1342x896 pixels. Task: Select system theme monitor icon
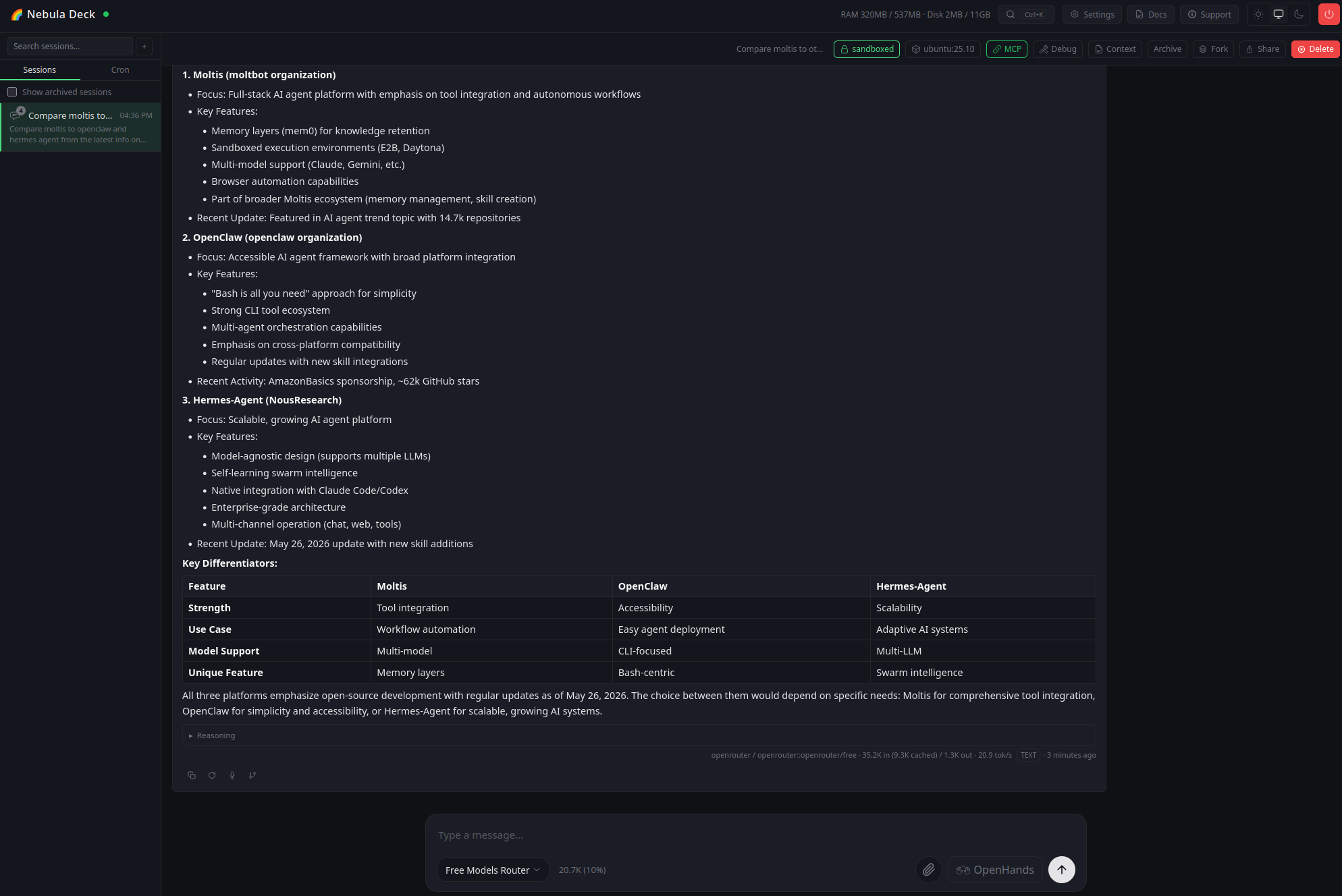(x=1279, y=14)
